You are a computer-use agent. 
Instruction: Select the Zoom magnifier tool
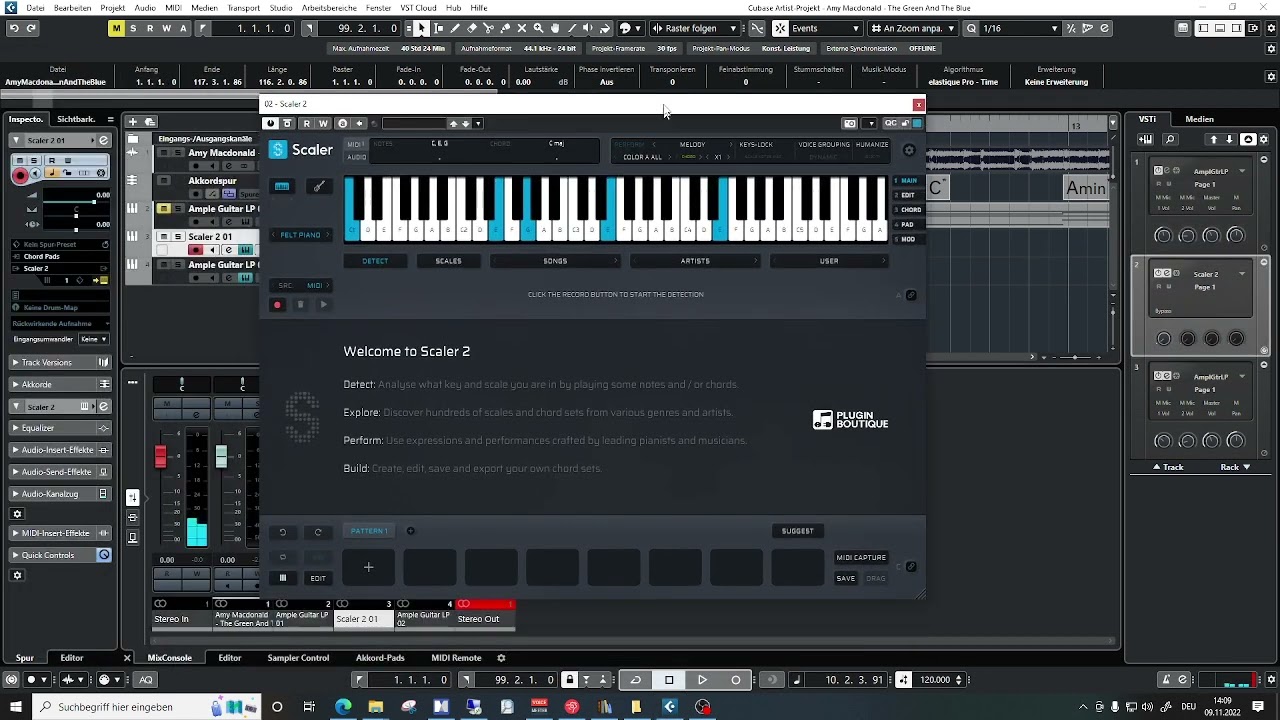pos(538,28)
